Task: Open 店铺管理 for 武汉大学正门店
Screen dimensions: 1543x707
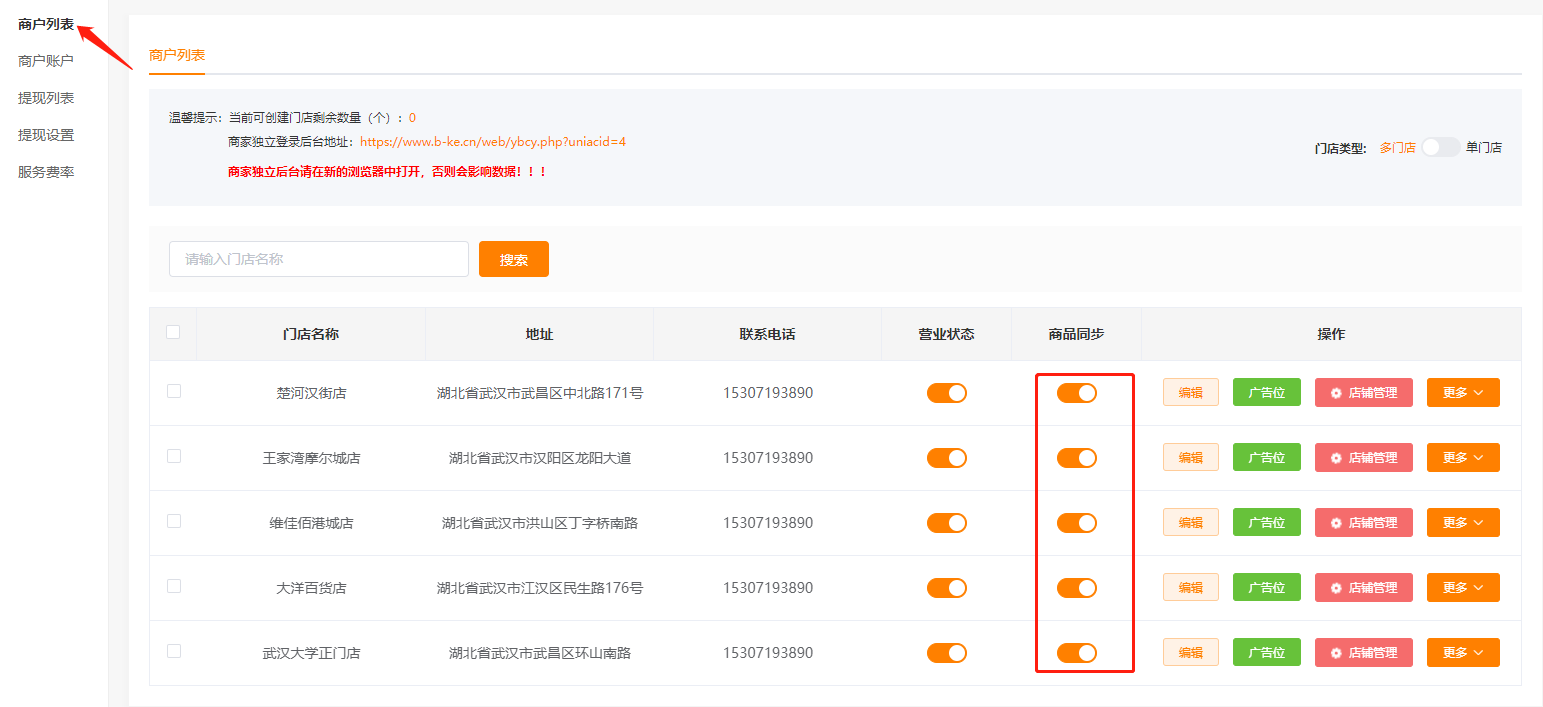Action: 1363,653
